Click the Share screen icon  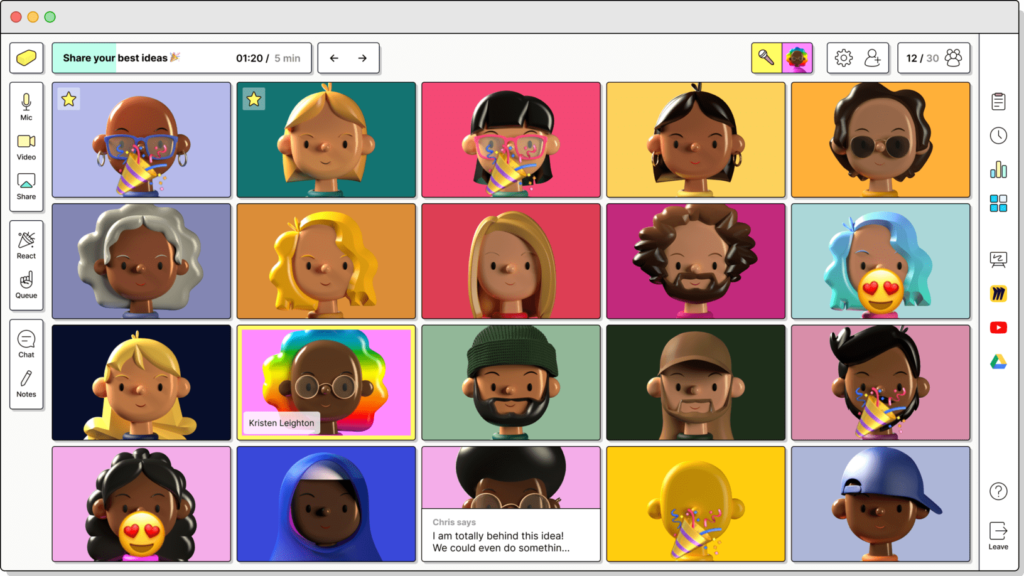tap(26, 186)
